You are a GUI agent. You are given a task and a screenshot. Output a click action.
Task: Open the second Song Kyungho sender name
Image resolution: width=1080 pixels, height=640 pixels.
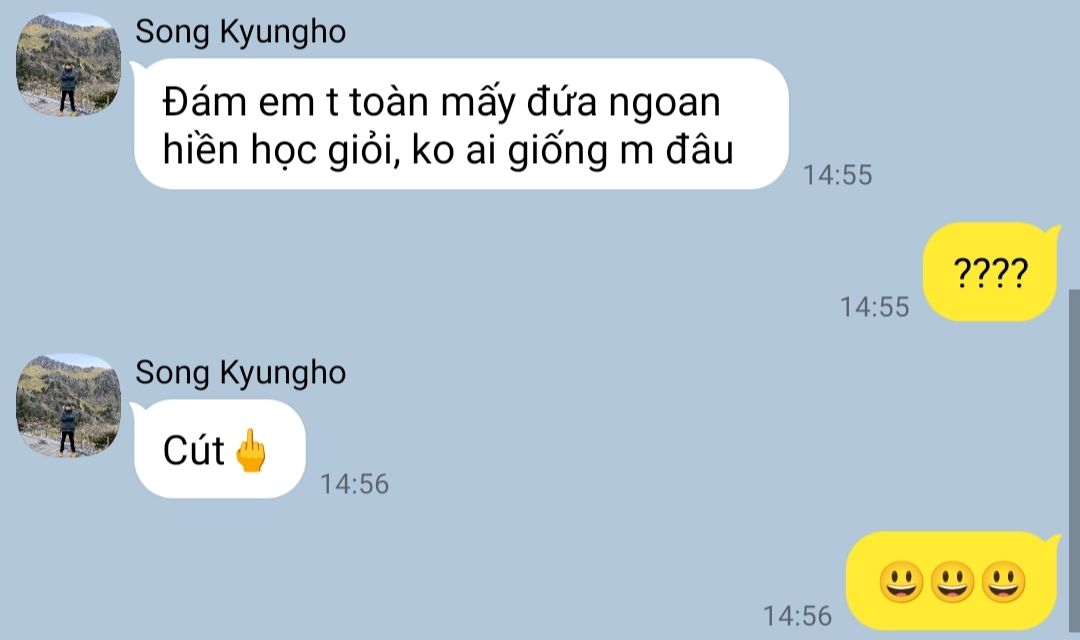click(240, 373)
